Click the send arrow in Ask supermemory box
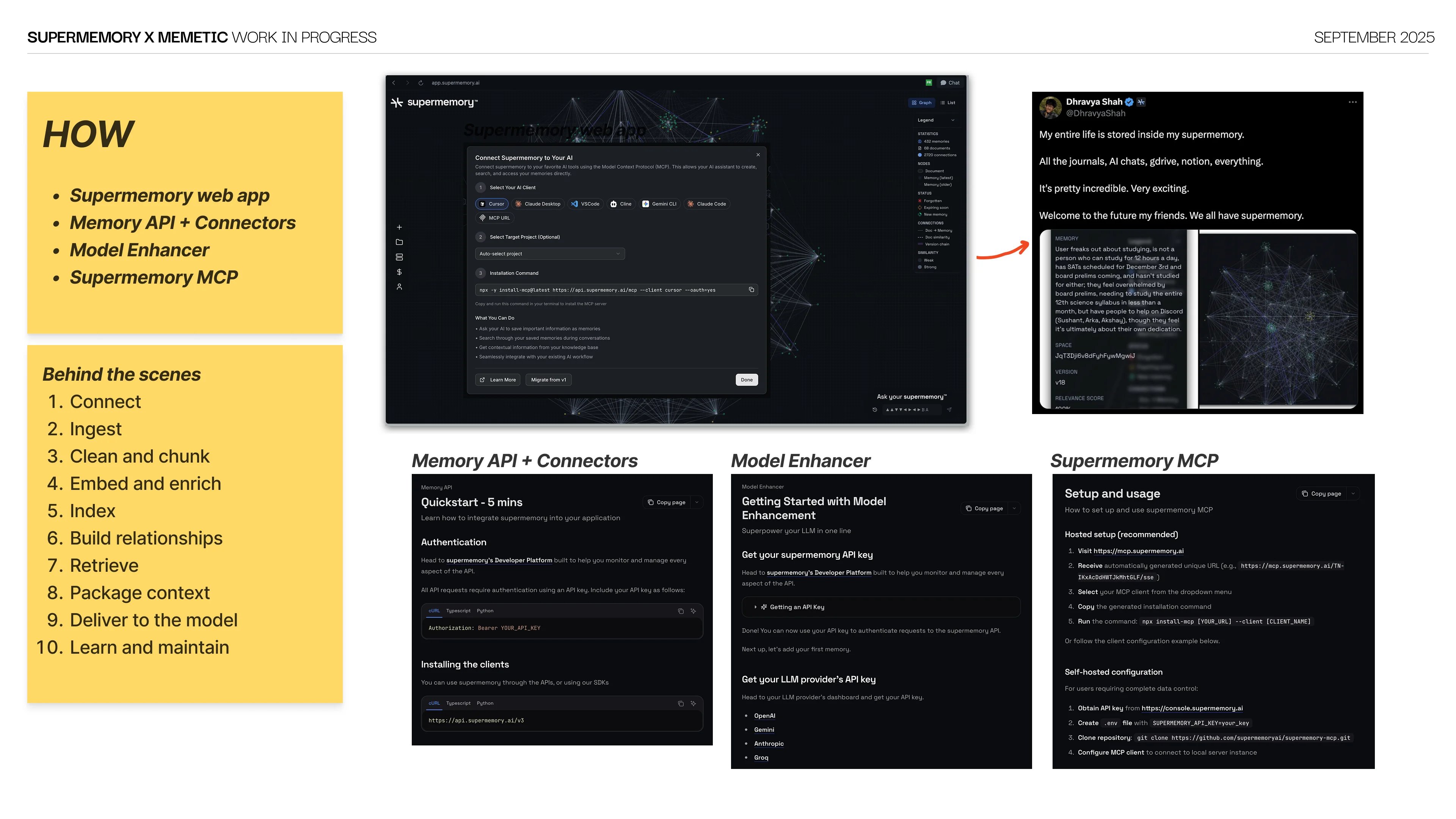Screen dimensions: 1456x819 point(949,410)
